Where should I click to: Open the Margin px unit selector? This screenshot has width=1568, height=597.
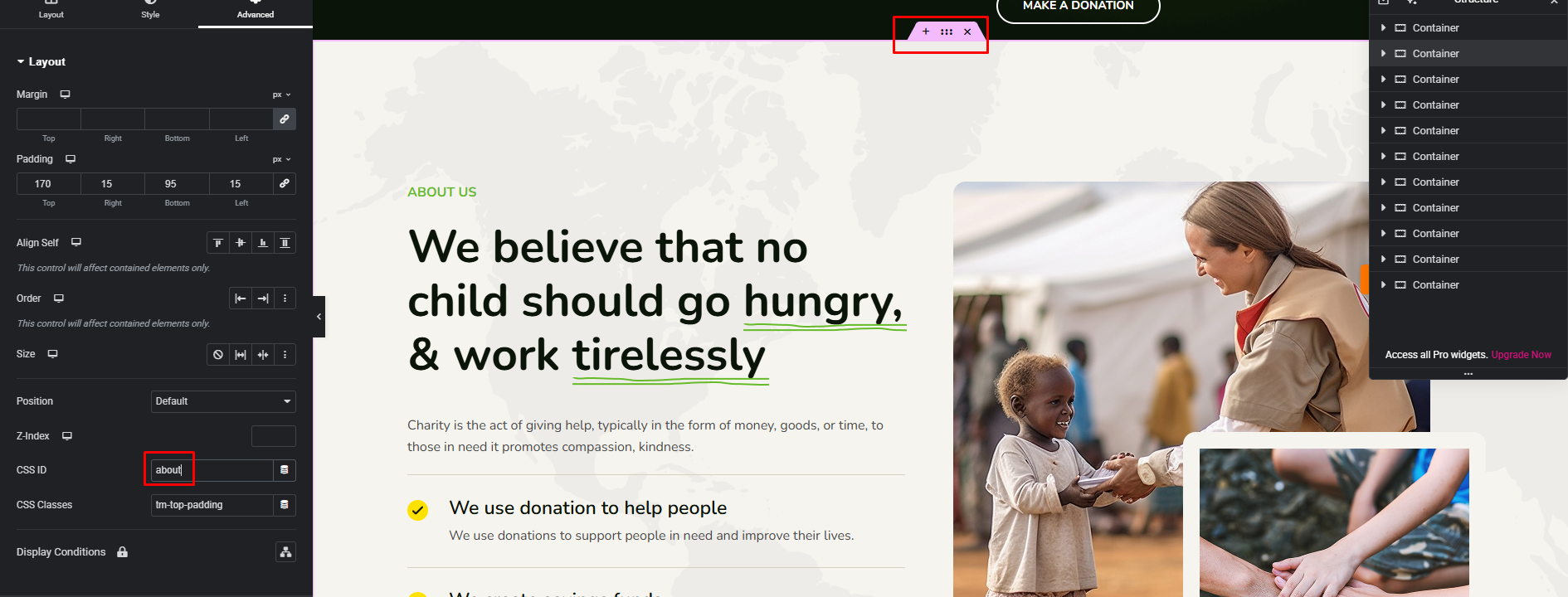point(282,95)
